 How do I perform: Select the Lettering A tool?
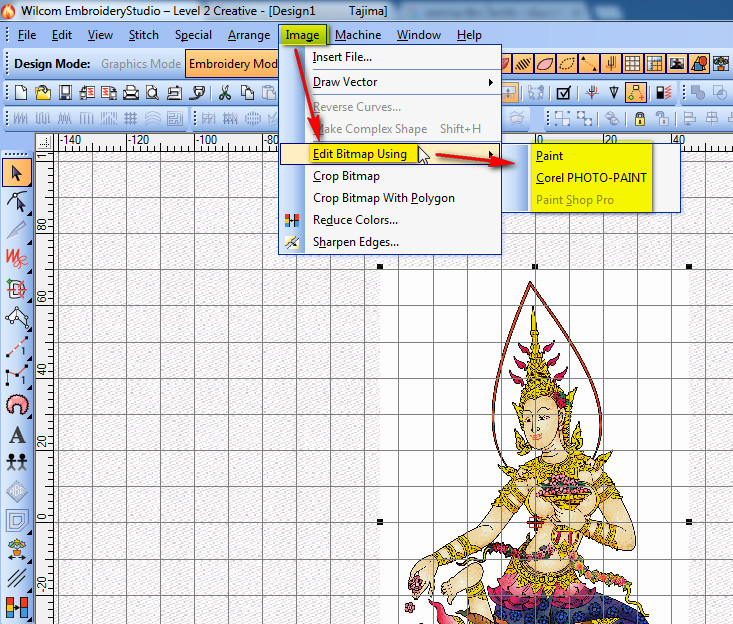click(x=17, y=435)
